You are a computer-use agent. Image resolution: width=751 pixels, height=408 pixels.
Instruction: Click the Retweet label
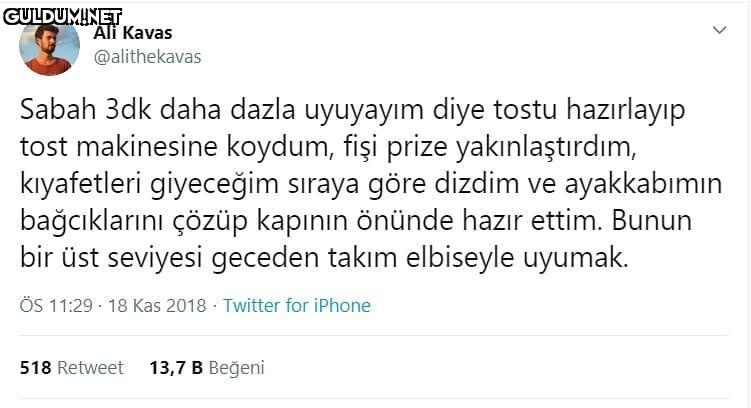[90, 368]
